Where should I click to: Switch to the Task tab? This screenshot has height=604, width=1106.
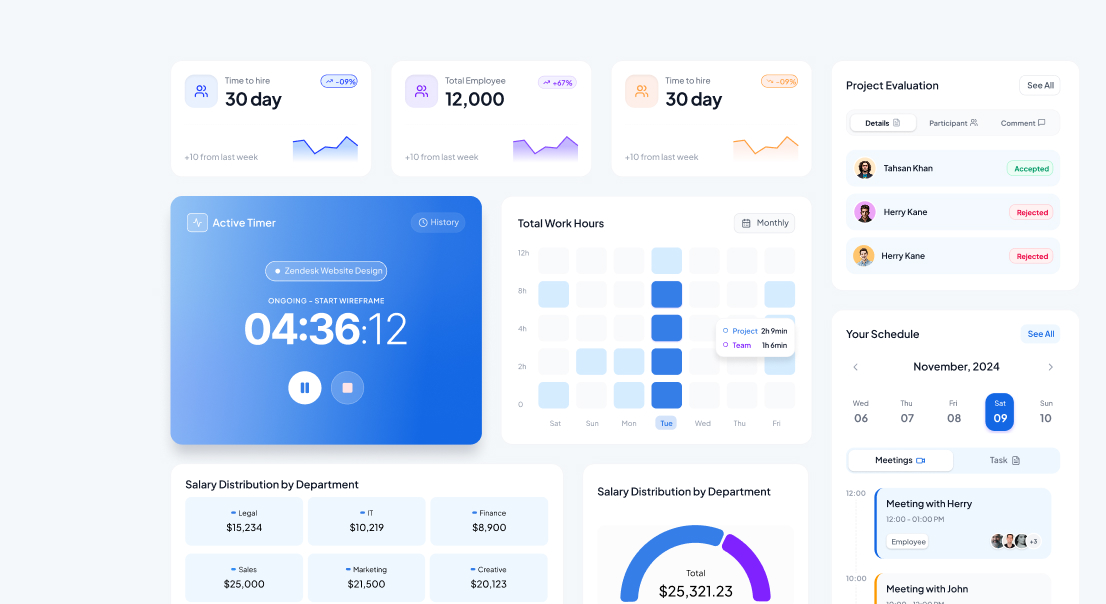click(x=1005, y=460)
